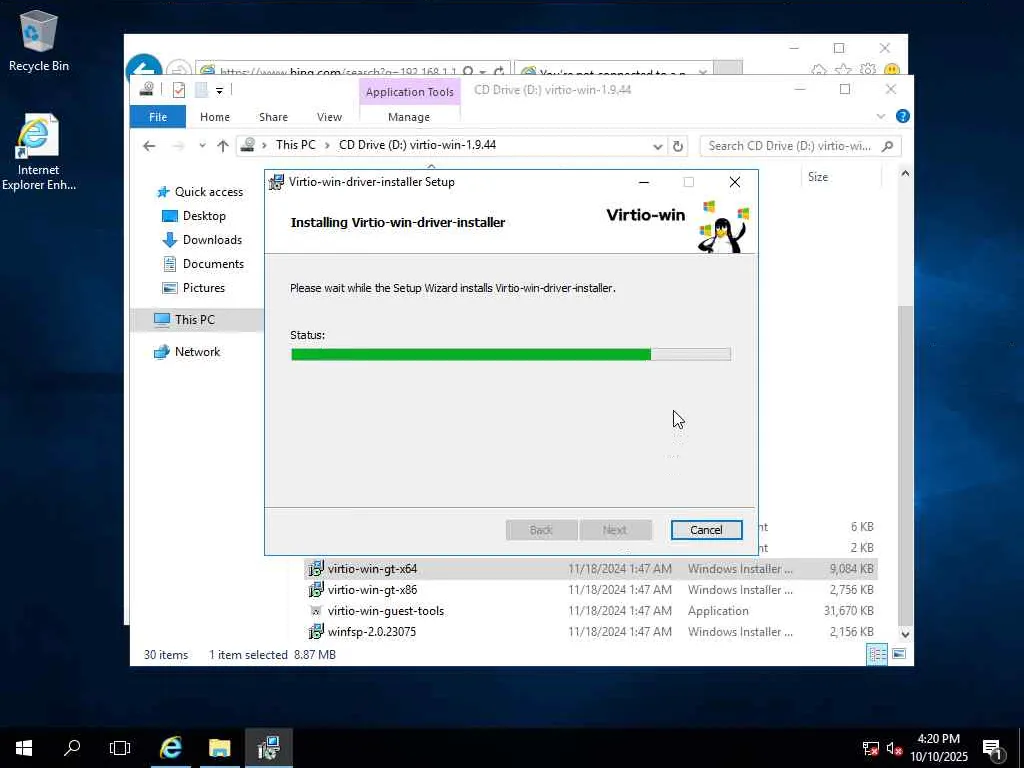Click the winfsp-2.0.23075 installer file icon

pos(316,632)
